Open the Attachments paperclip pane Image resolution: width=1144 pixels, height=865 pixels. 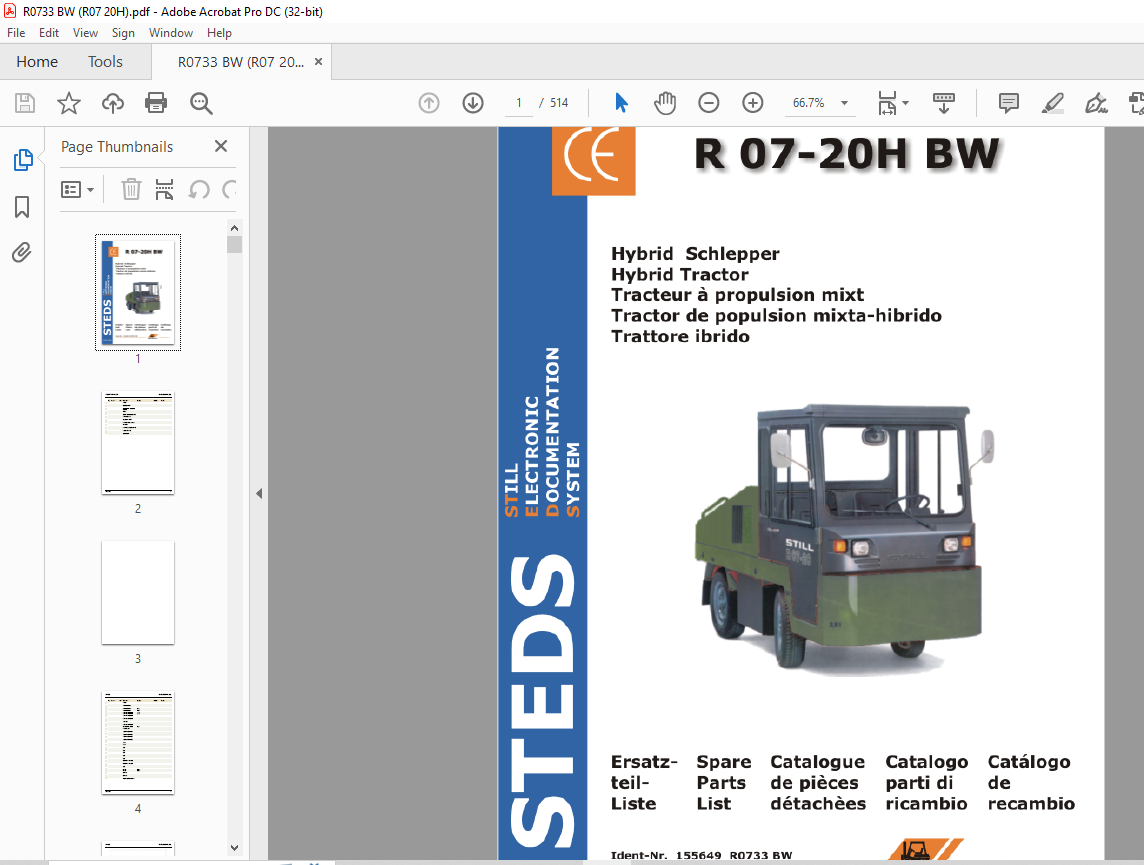pyautogui.click(x=22, y=252)
